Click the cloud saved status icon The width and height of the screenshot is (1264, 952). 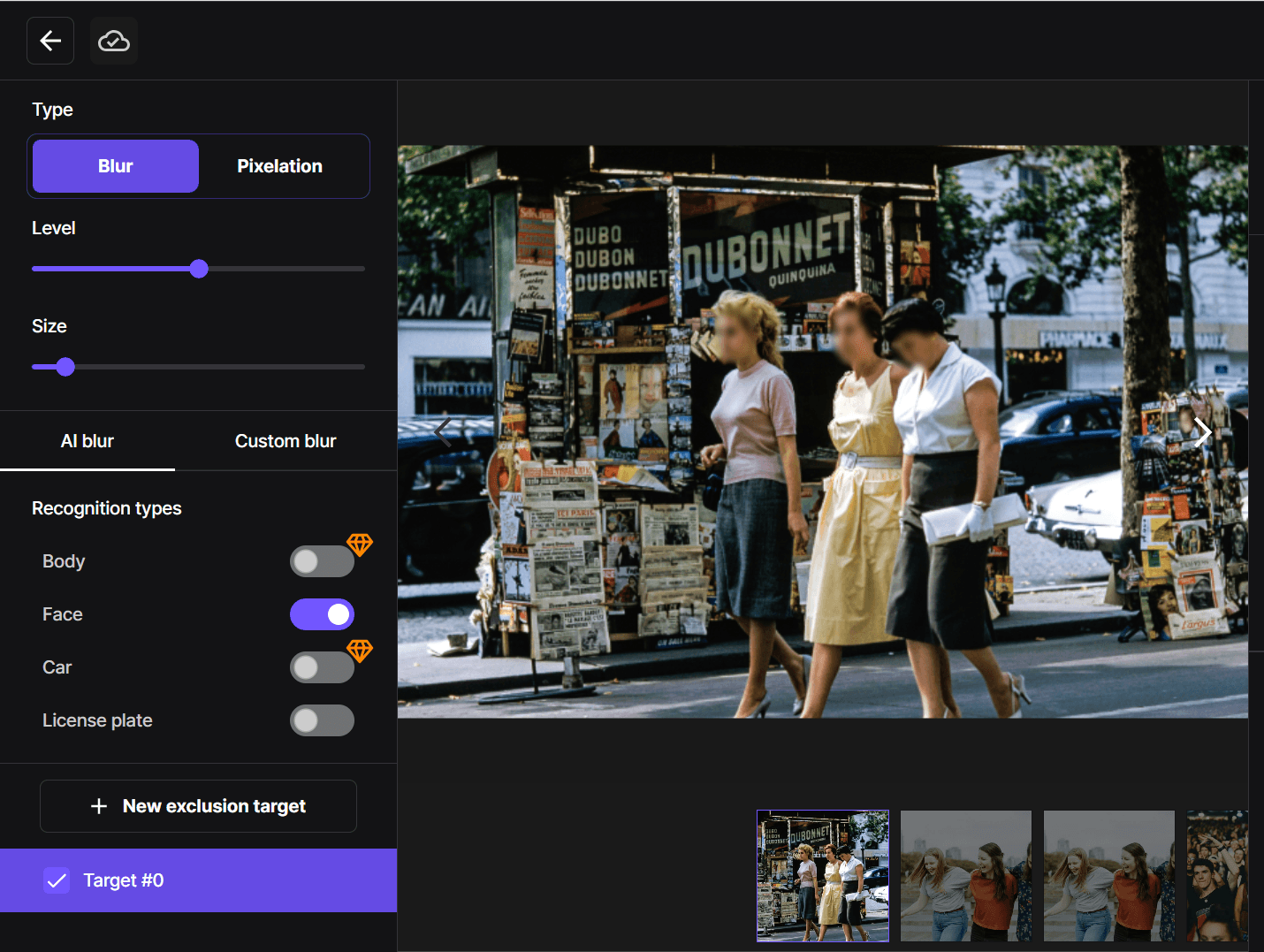tap(114, 41)
